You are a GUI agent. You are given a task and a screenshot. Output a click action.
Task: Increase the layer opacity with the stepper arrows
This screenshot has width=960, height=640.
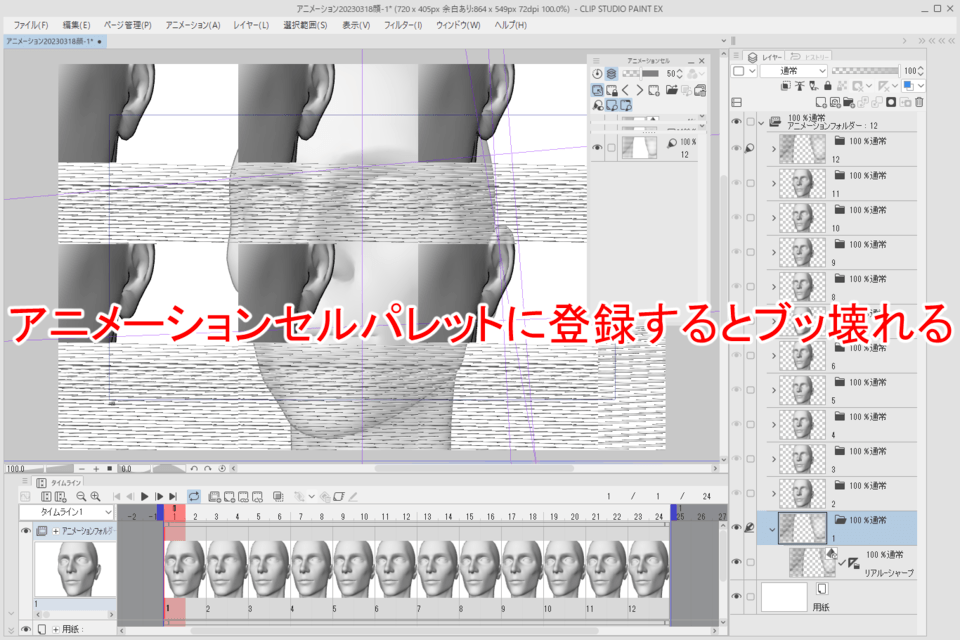pos(921,68)
